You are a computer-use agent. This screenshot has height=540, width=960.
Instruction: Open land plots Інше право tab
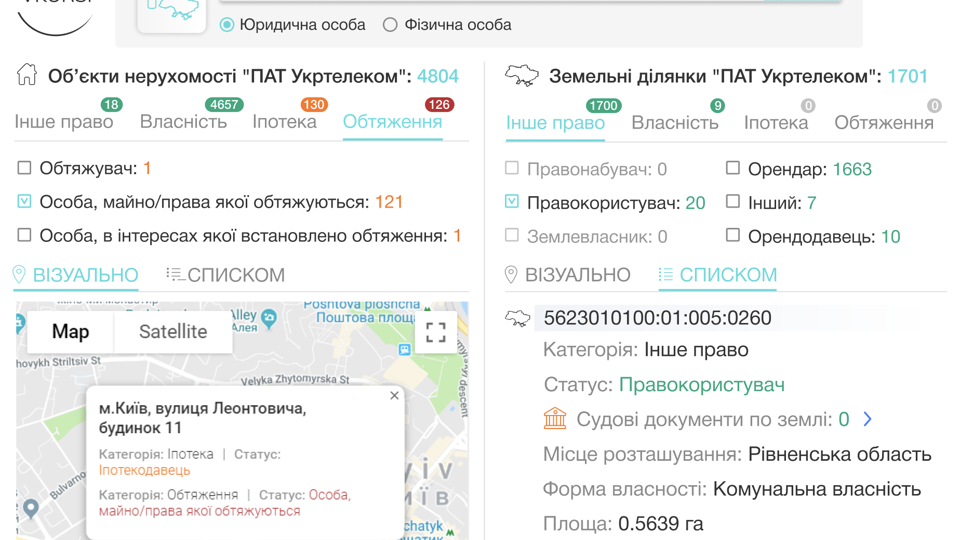pyautogui.click(x=555, y=123)
